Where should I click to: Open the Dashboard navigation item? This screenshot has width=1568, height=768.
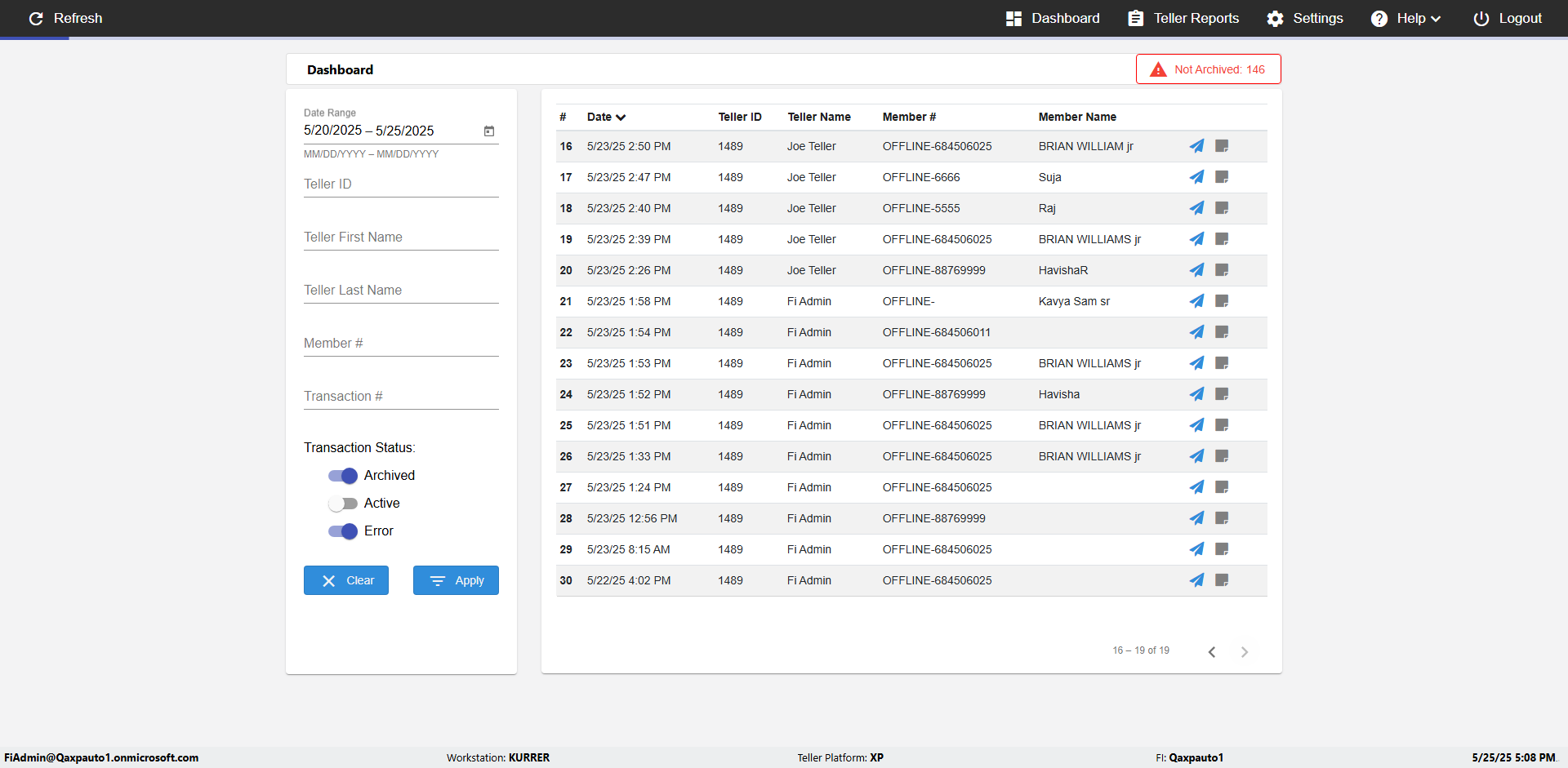[1053, 18]
